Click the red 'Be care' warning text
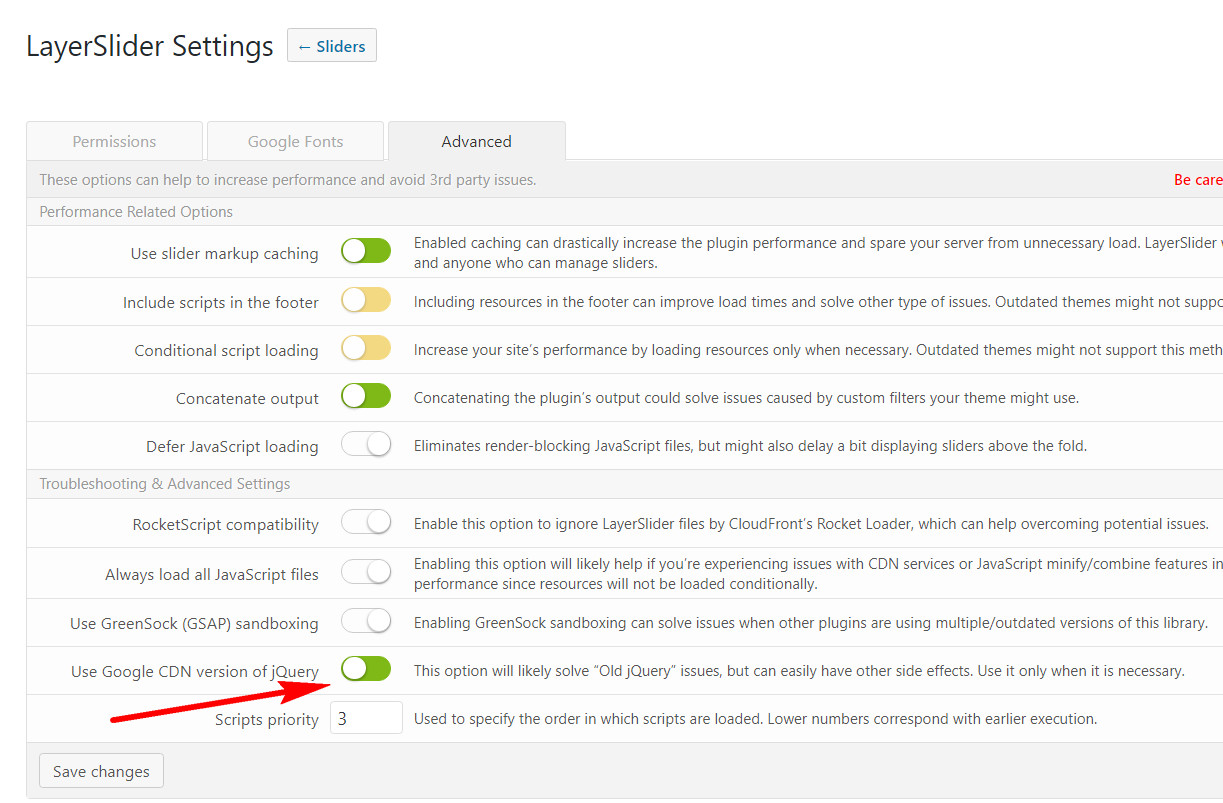The image size is (1223, 803). pyautogui.click(x=1198, y=180)
